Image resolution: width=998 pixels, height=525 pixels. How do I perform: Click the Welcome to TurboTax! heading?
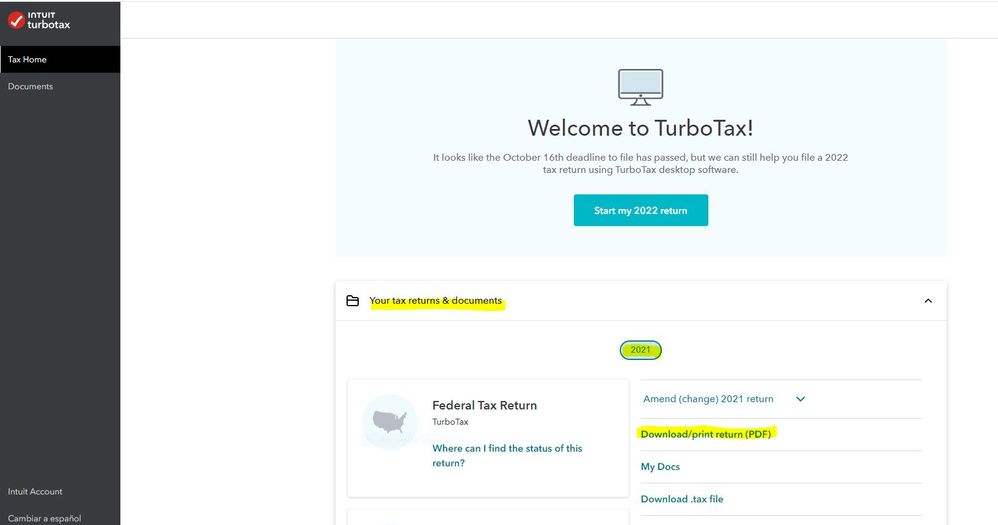(x=640, y=128)
